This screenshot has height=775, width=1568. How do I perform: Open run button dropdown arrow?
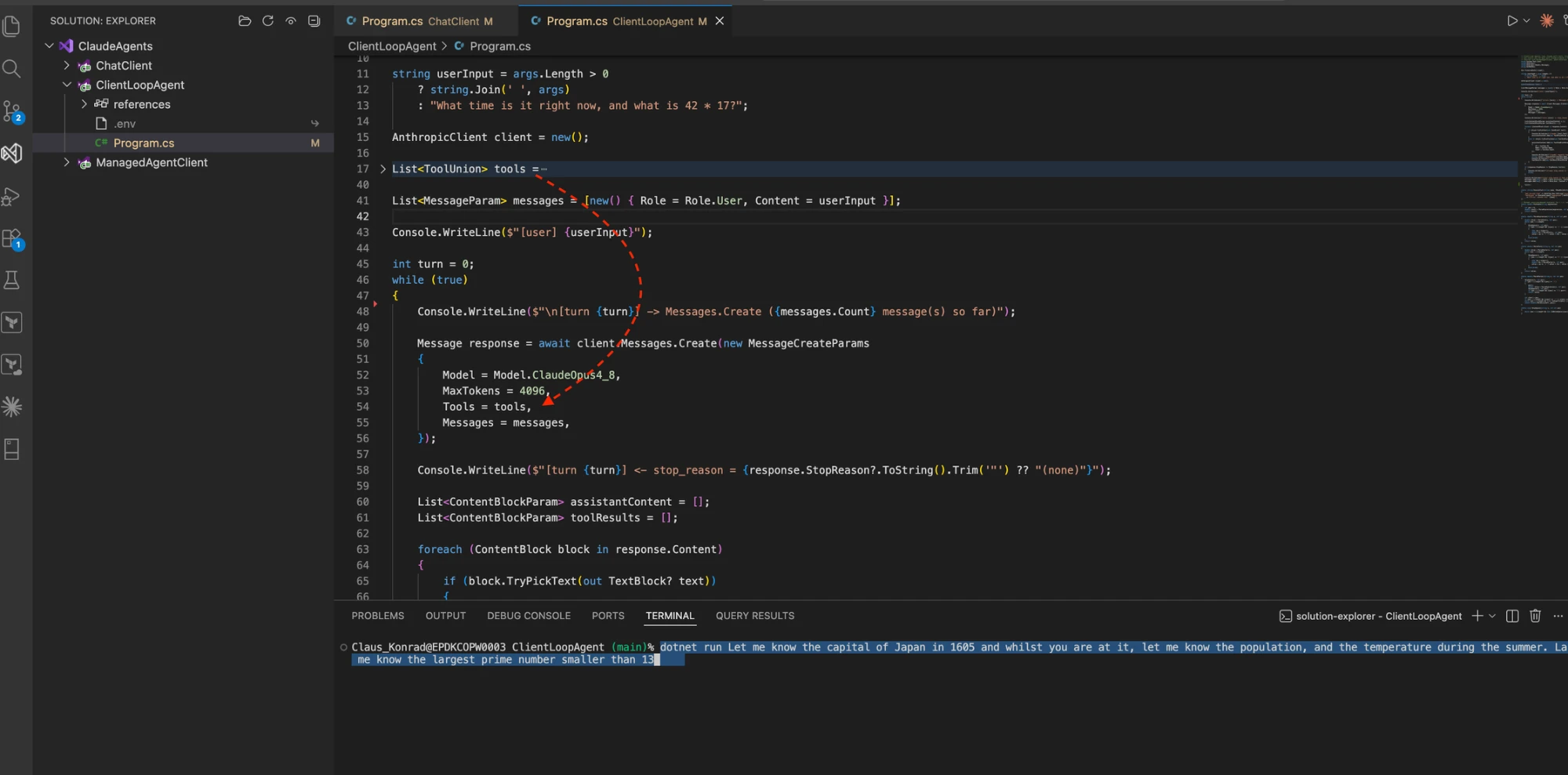tap(1526, 21)
